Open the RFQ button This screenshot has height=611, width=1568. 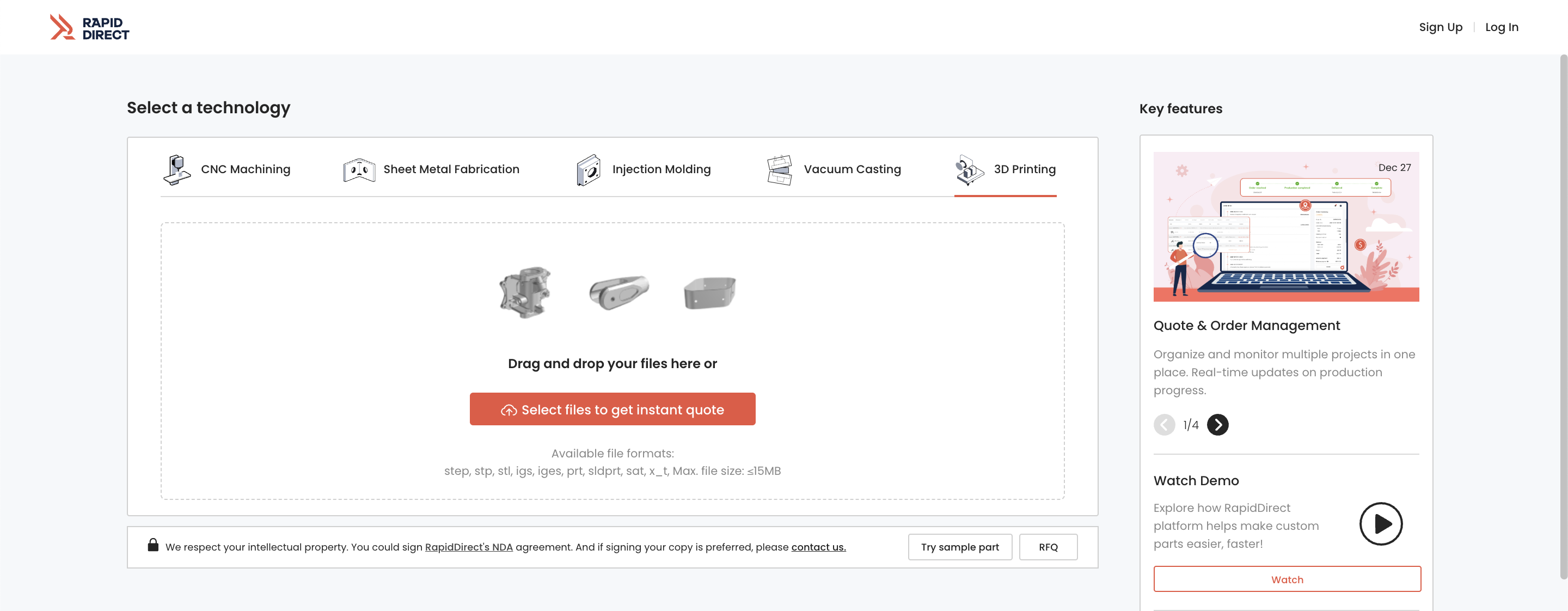coord(1048,547)
